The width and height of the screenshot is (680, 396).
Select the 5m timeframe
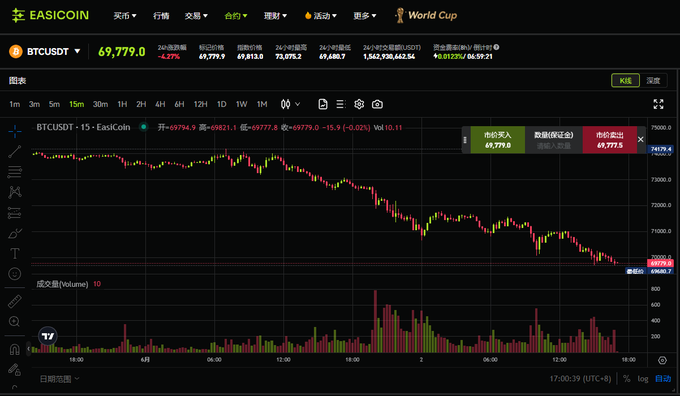tap(54, 104)
